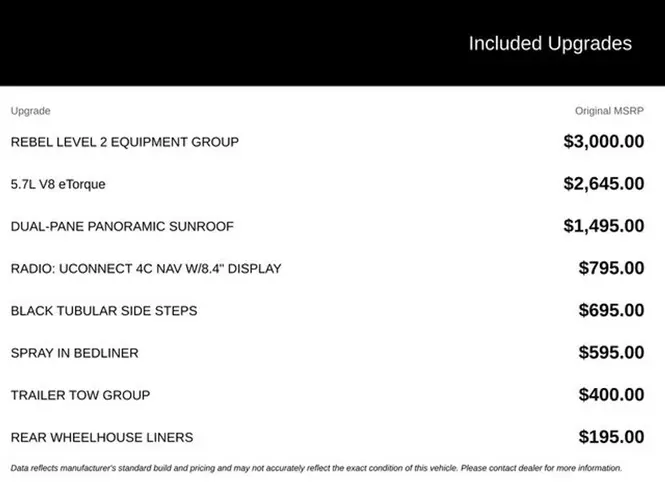665x499 pixels.
Task: Click the $3,000.00 price
Action: click(x=604, y=142)
